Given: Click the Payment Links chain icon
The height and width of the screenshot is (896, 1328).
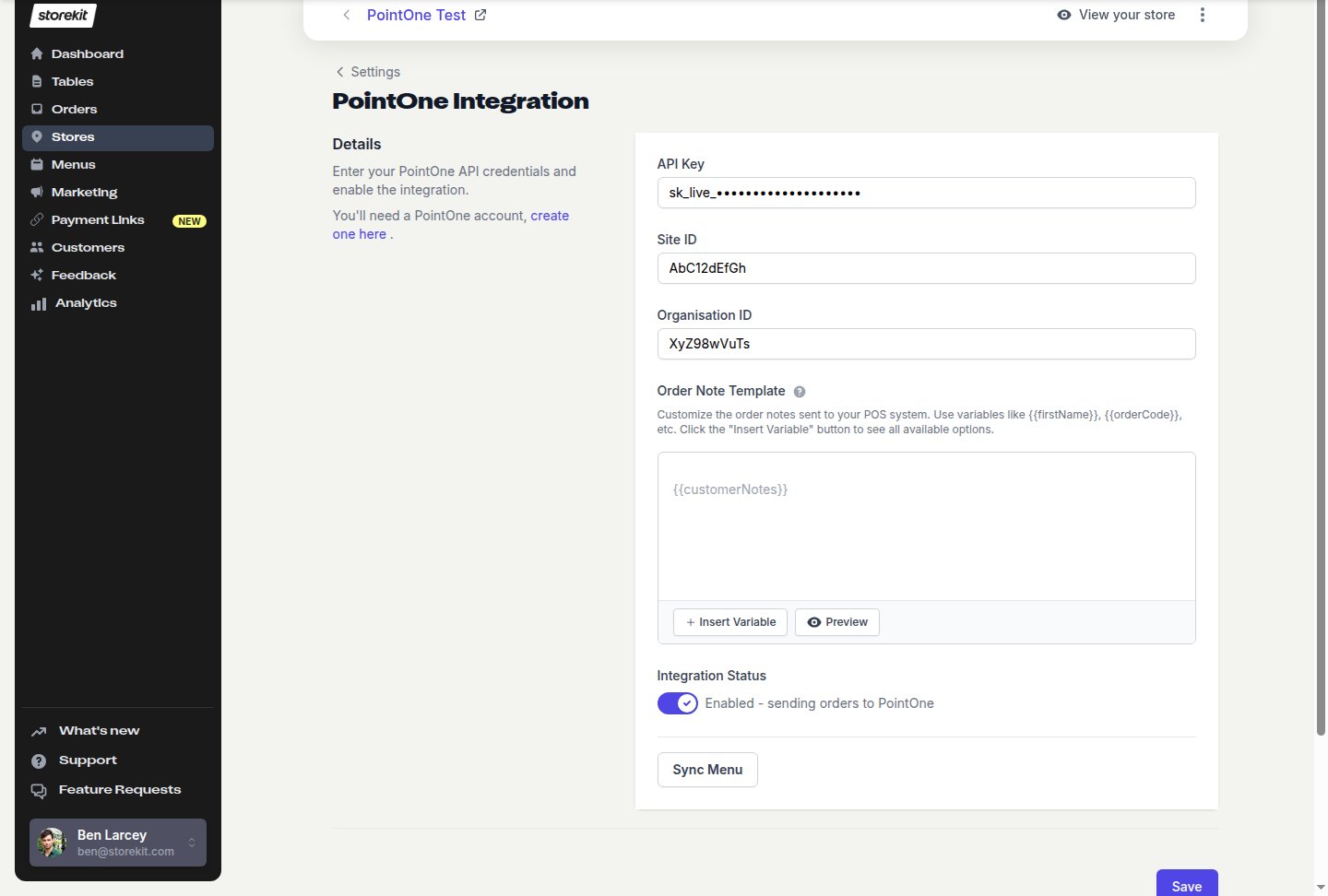Looking at the screenshot, I should tap(37, 219).
